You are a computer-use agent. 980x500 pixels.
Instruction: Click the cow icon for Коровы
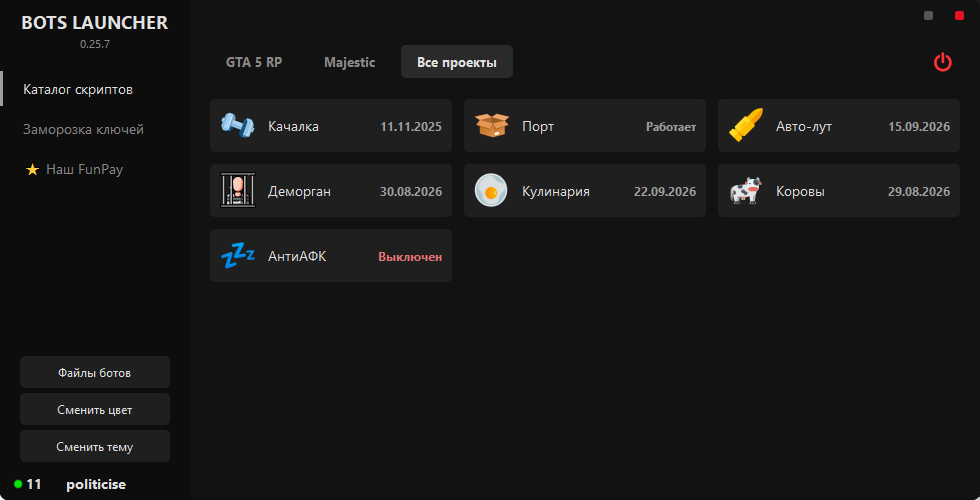click(745, 191)
